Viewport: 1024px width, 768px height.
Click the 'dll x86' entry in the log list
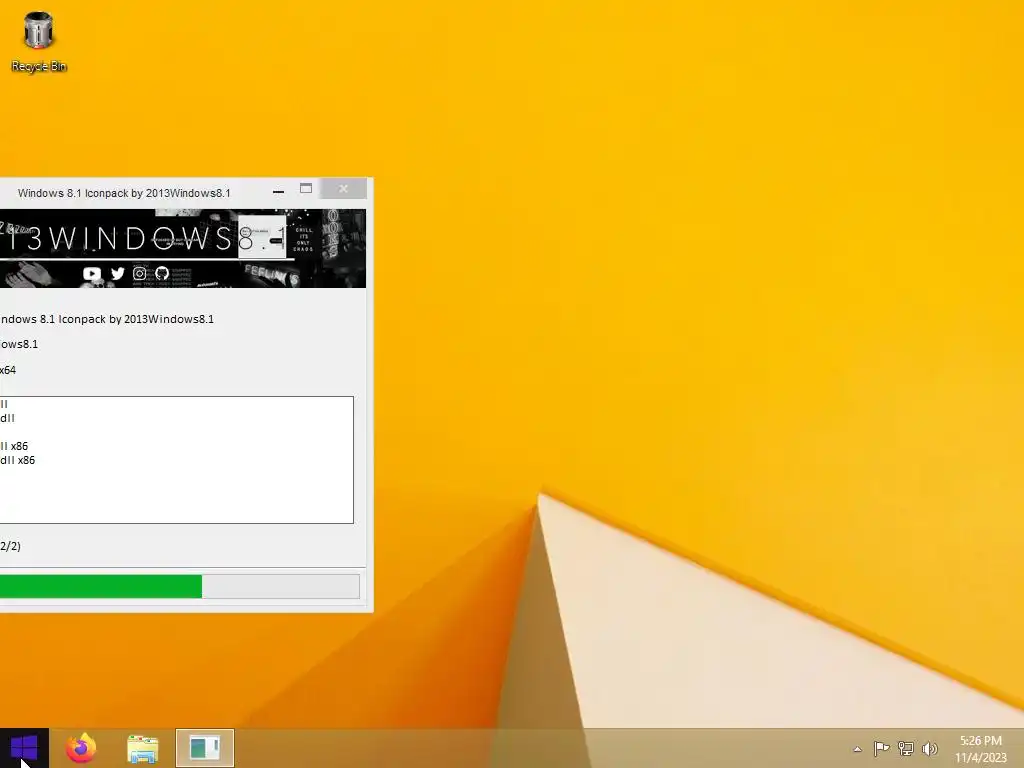coord(18,460)
